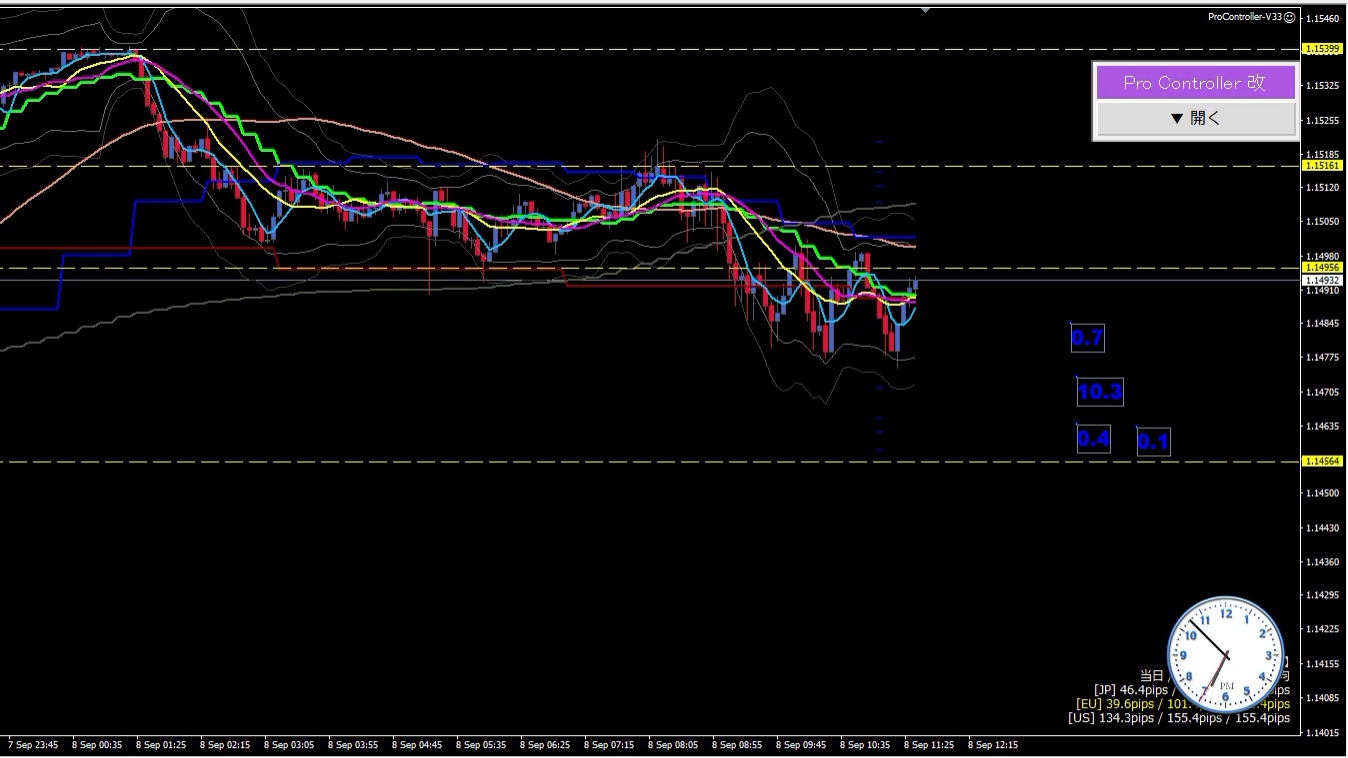Click the [JP] 46.4pips range line
Screen dimensions: 1348x758
(x=1191, y=690)
